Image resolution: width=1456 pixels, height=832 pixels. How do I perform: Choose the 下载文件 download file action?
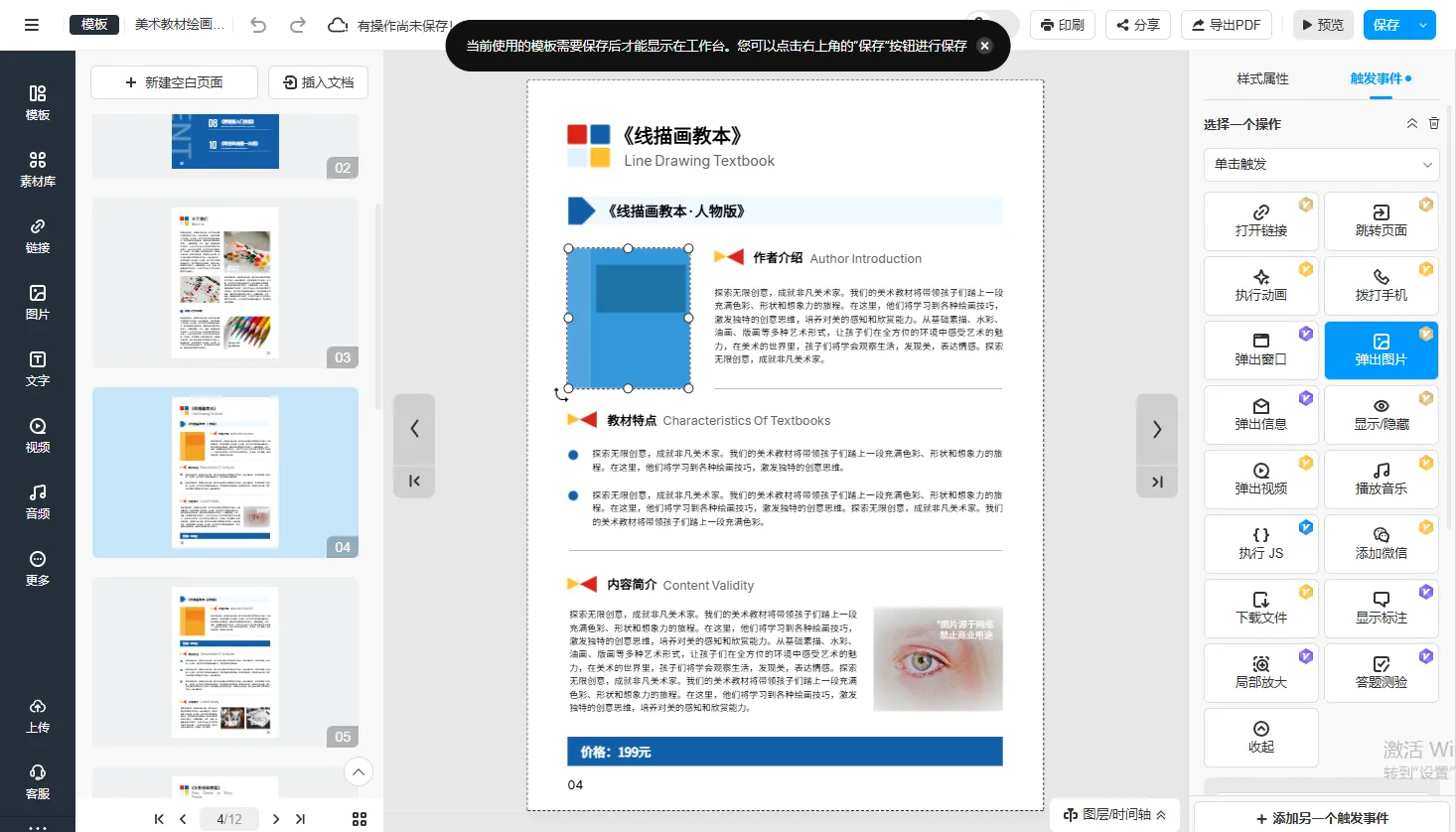(1261, 609)
